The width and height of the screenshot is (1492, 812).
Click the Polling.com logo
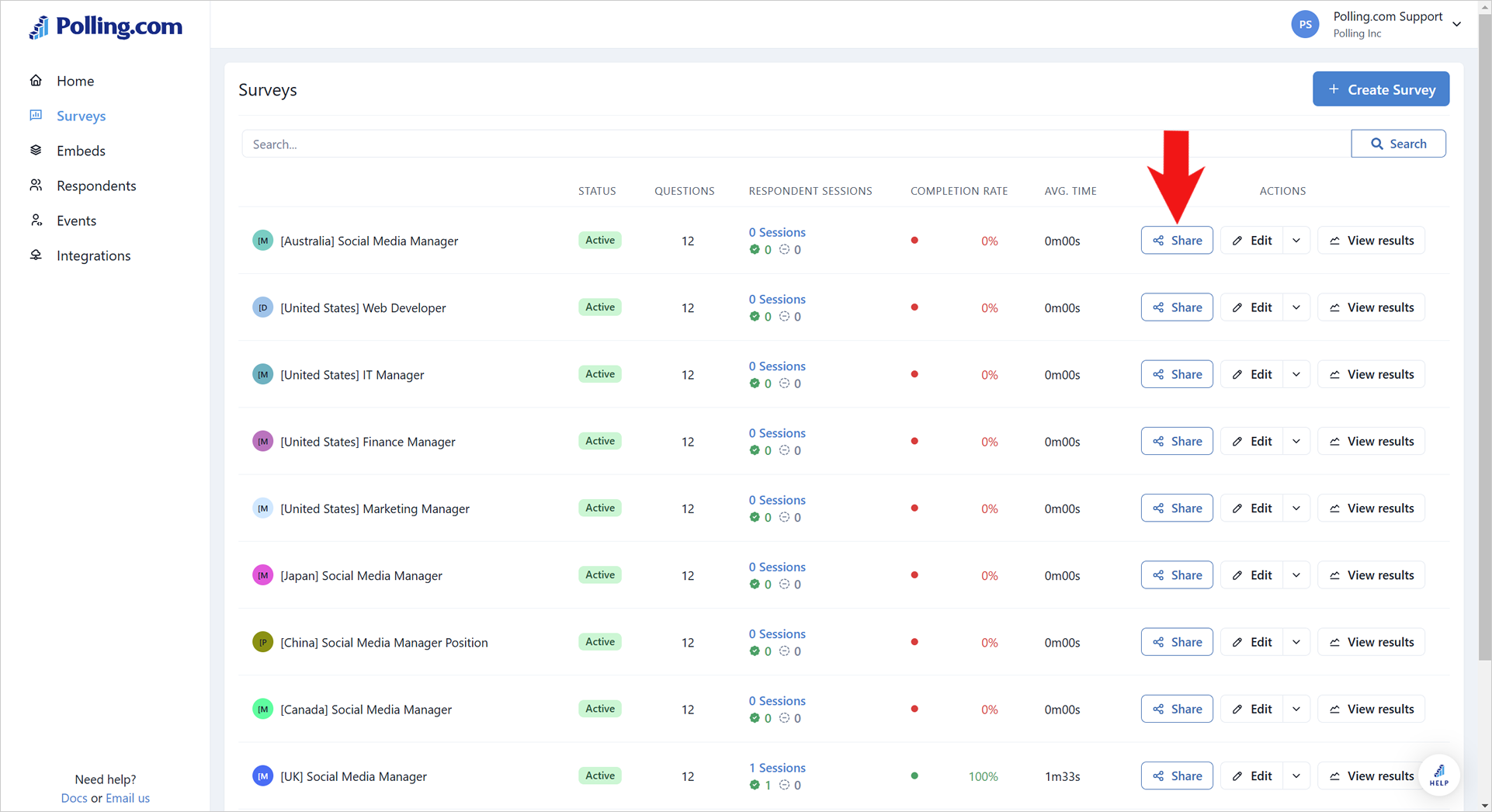pos(106,26)
